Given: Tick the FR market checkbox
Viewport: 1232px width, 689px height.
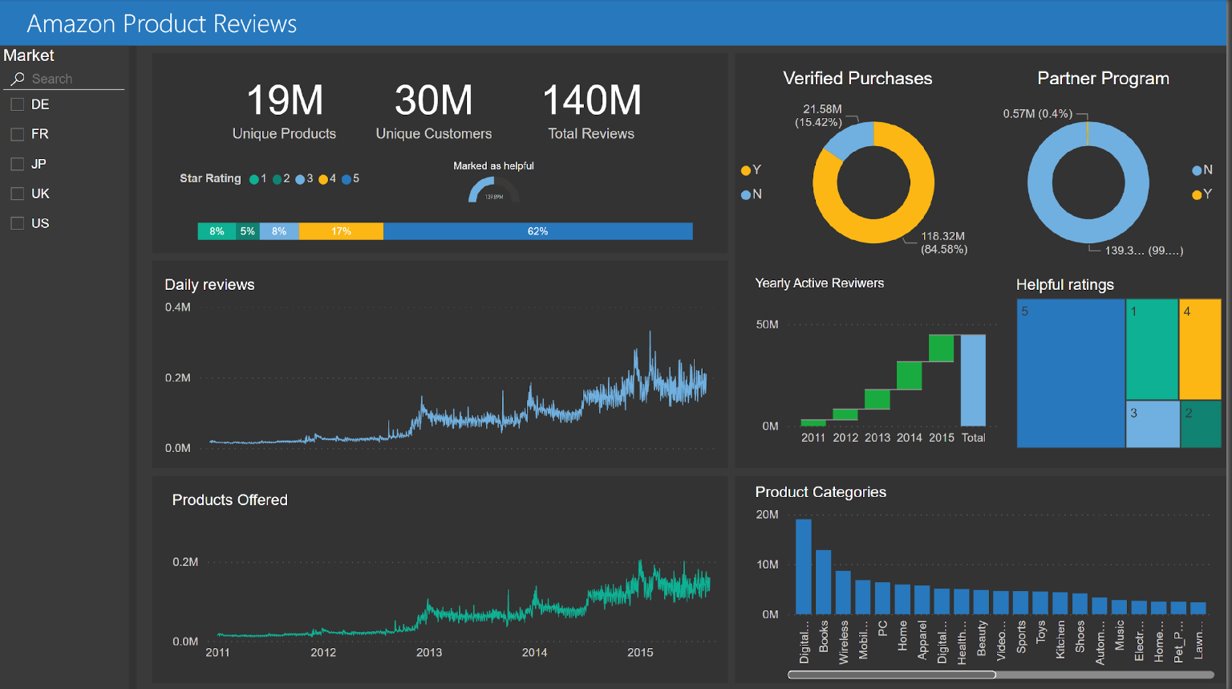Looking at the screenshot, I should click(17, 134).
